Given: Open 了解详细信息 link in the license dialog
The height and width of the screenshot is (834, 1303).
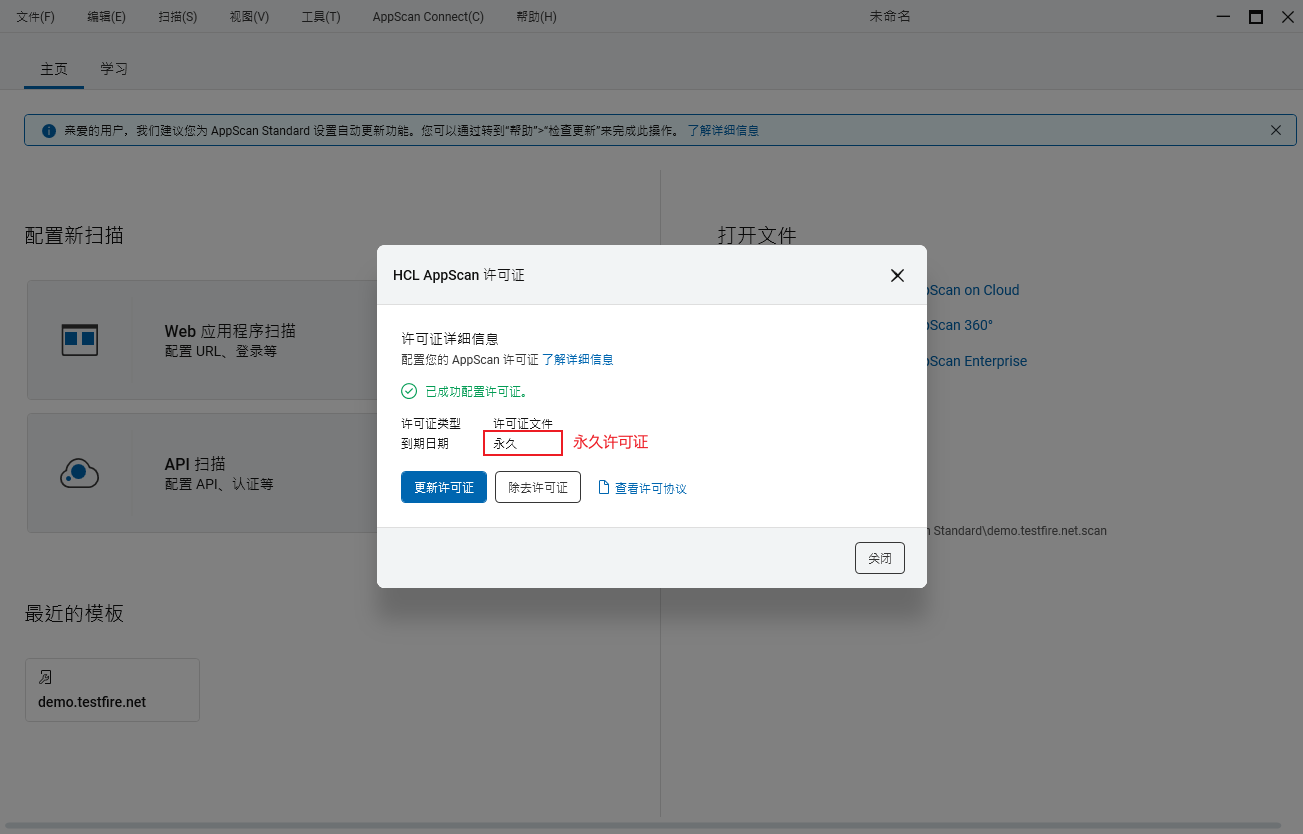Looking at the screenshot, I should (x=578, y=359).
